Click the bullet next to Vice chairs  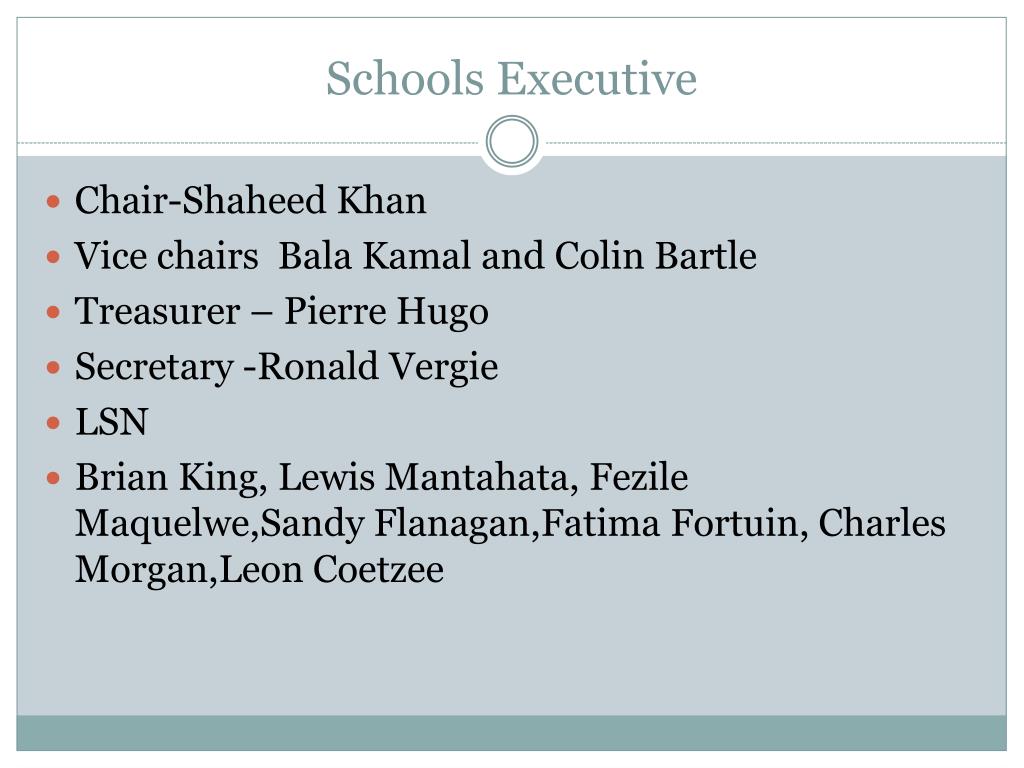click(x=54, y=257)
